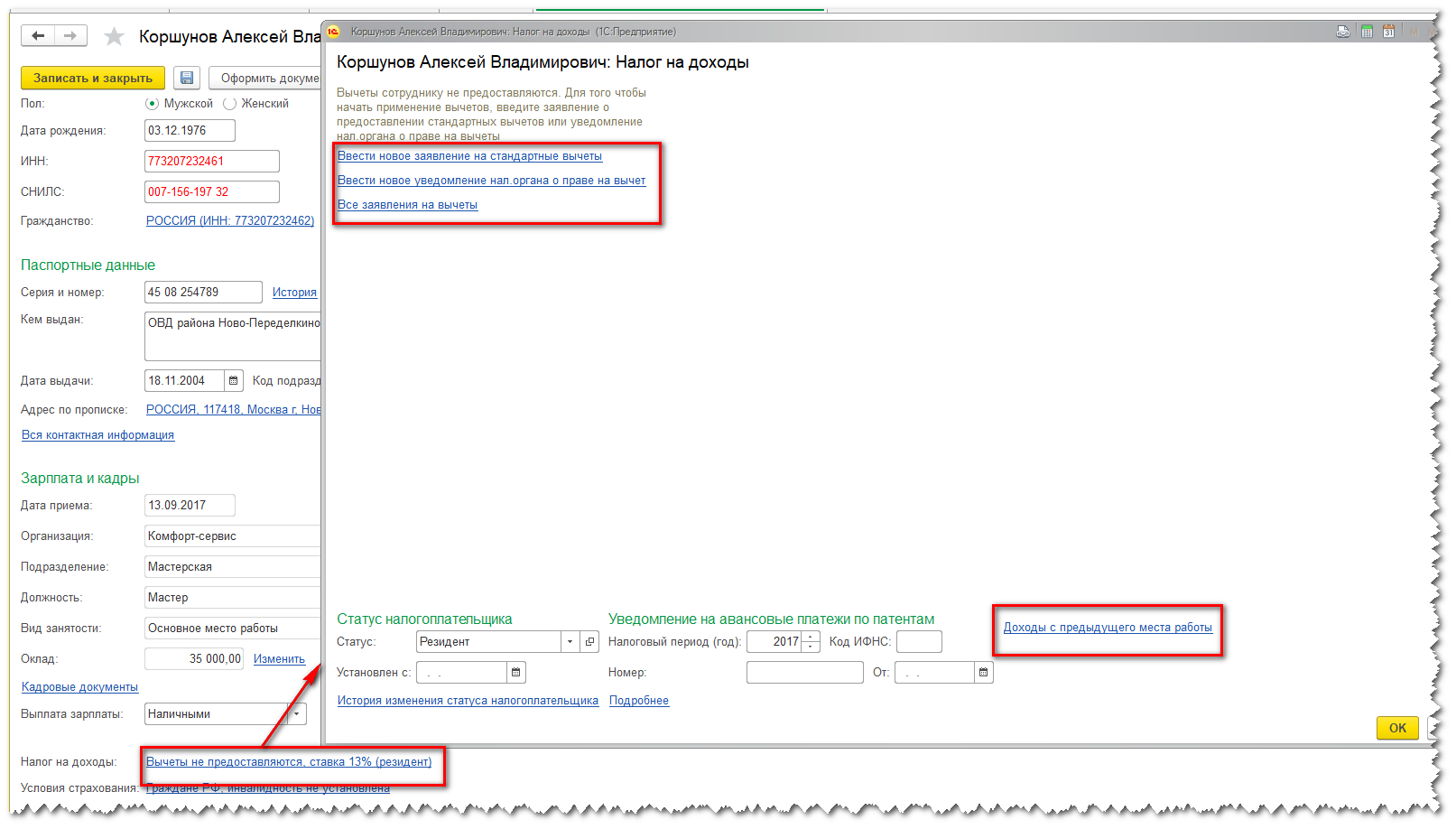Viewport: 1456px width, 829px height.
Task: Open Все заявления на вычеты link
Action: [407, 205]
